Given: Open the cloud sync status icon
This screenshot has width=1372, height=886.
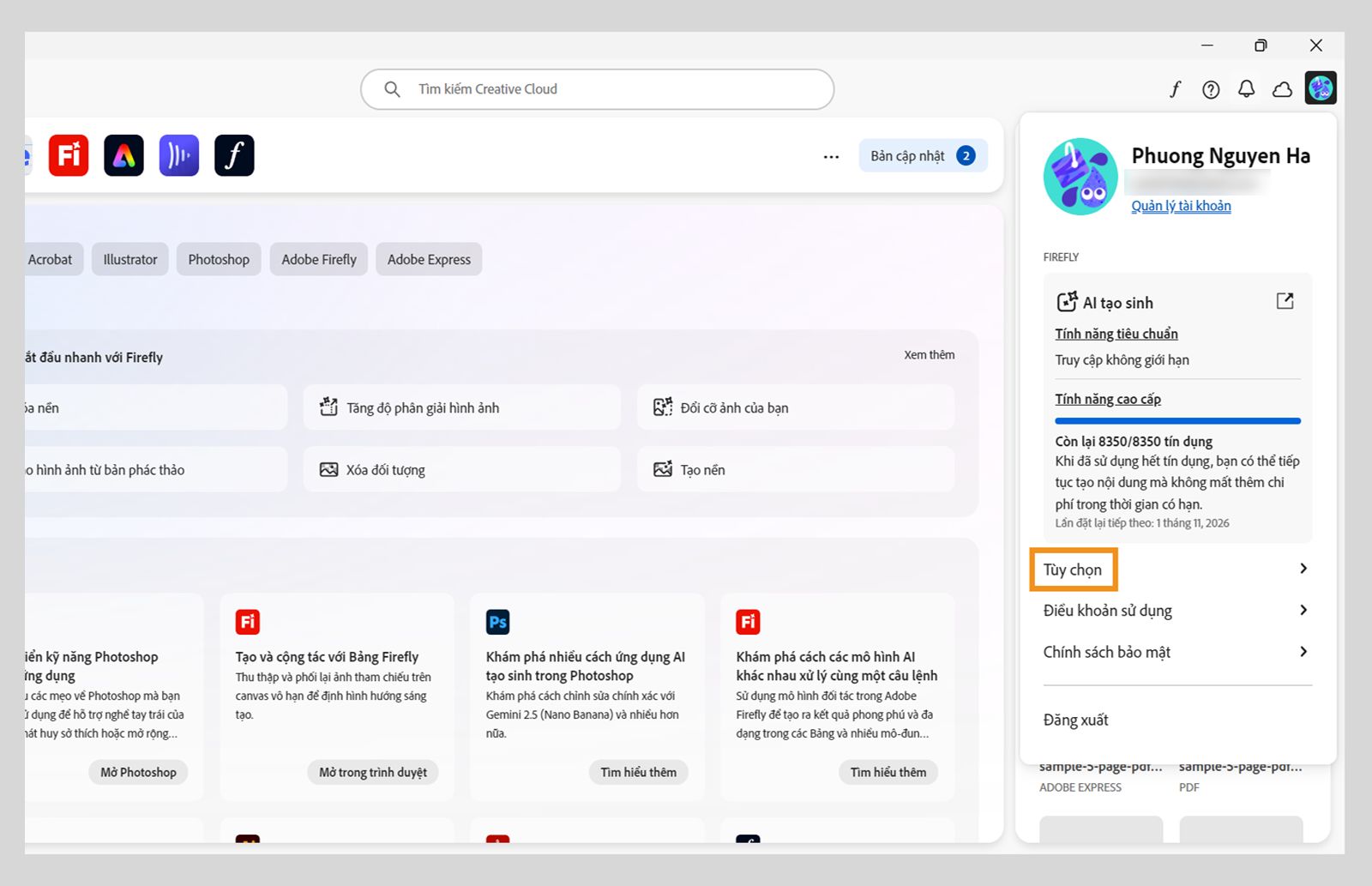Looking at the screenshot, I should pos(1282,88).
